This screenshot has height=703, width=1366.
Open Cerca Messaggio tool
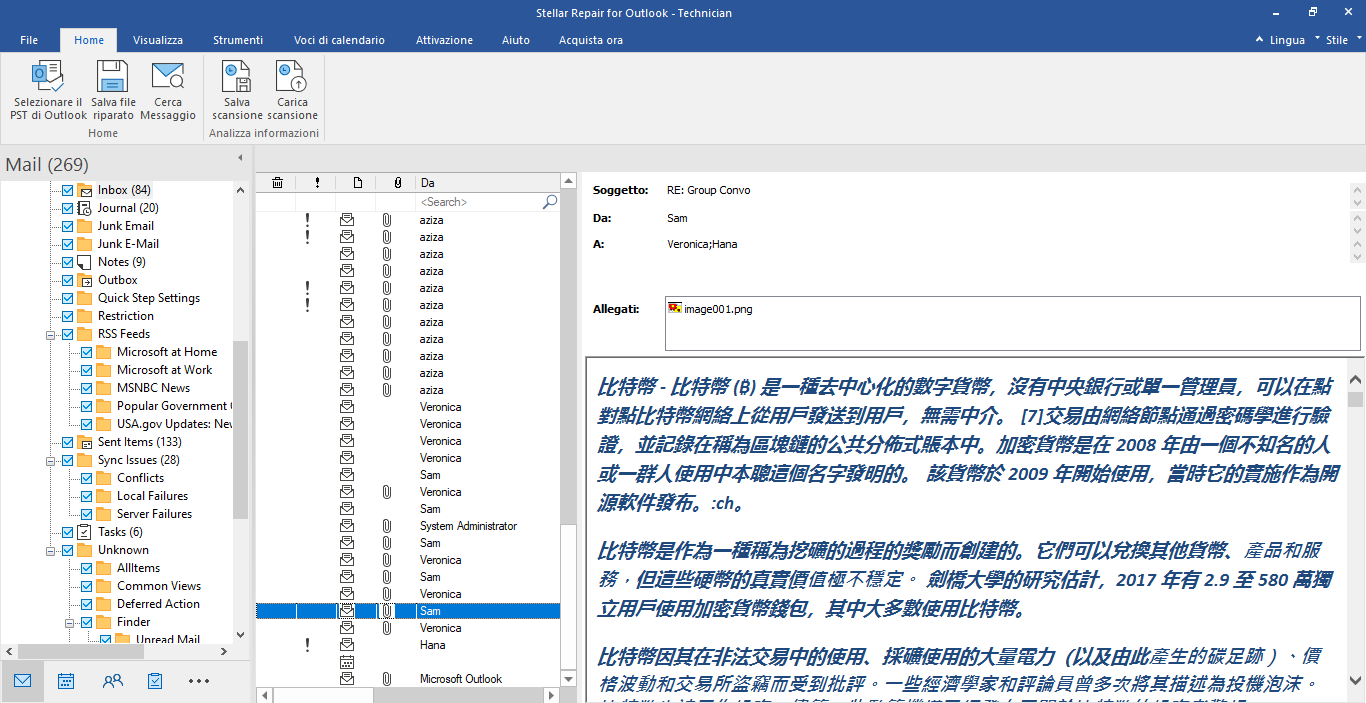[168, 77]
